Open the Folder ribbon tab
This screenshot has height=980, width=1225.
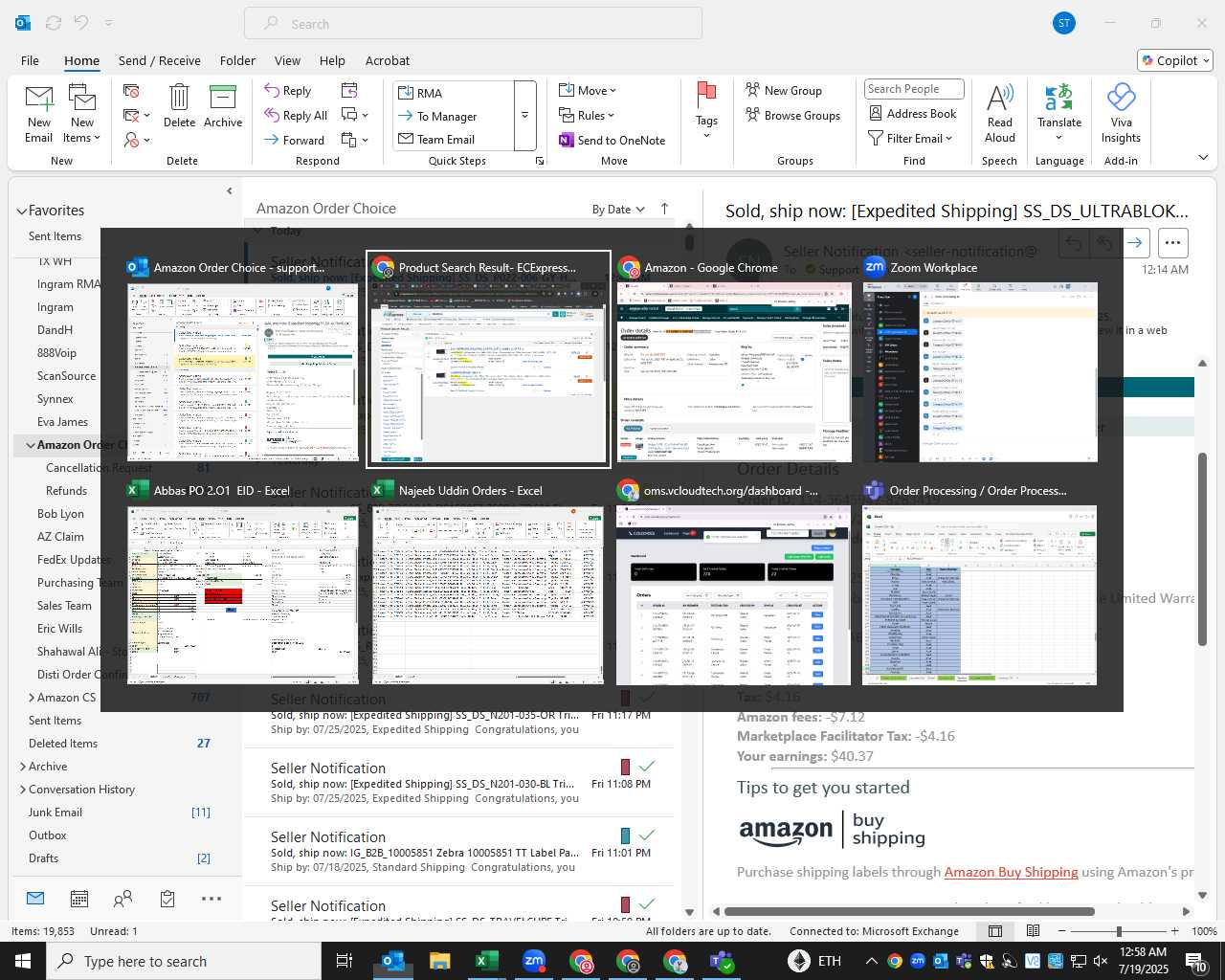pos(237,60)
